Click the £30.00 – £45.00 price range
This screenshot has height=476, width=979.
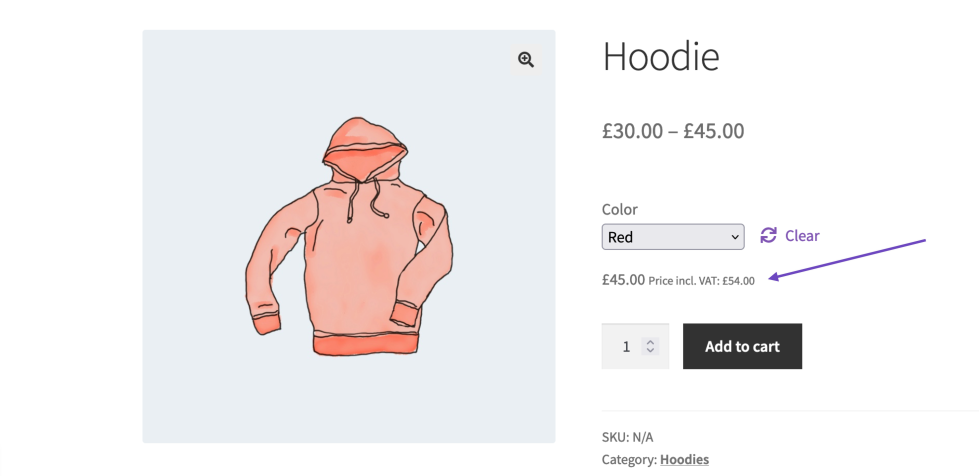(x=673, y=131)
